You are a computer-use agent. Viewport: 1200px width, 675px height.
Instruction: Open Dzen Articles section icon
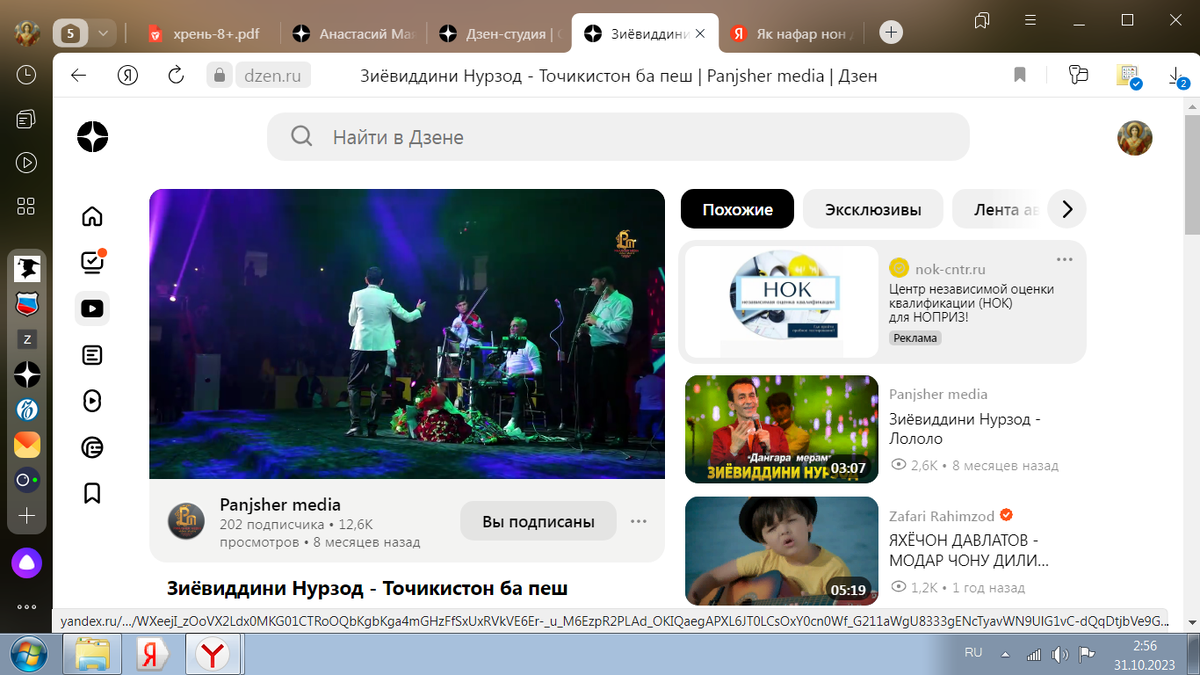click(x=92, y=355)
